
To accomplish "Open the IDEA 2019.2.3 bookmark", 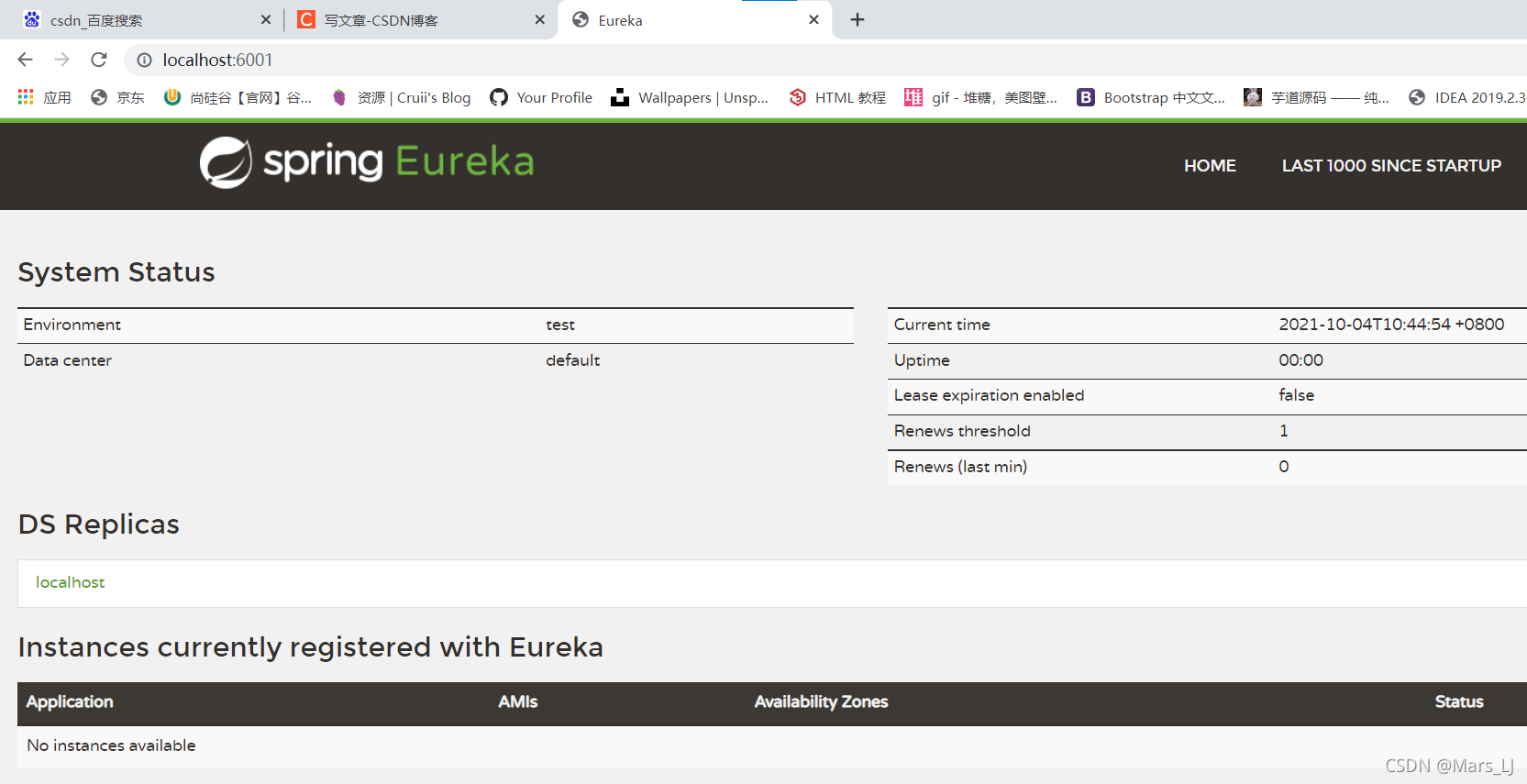I will coord(1467,97).
